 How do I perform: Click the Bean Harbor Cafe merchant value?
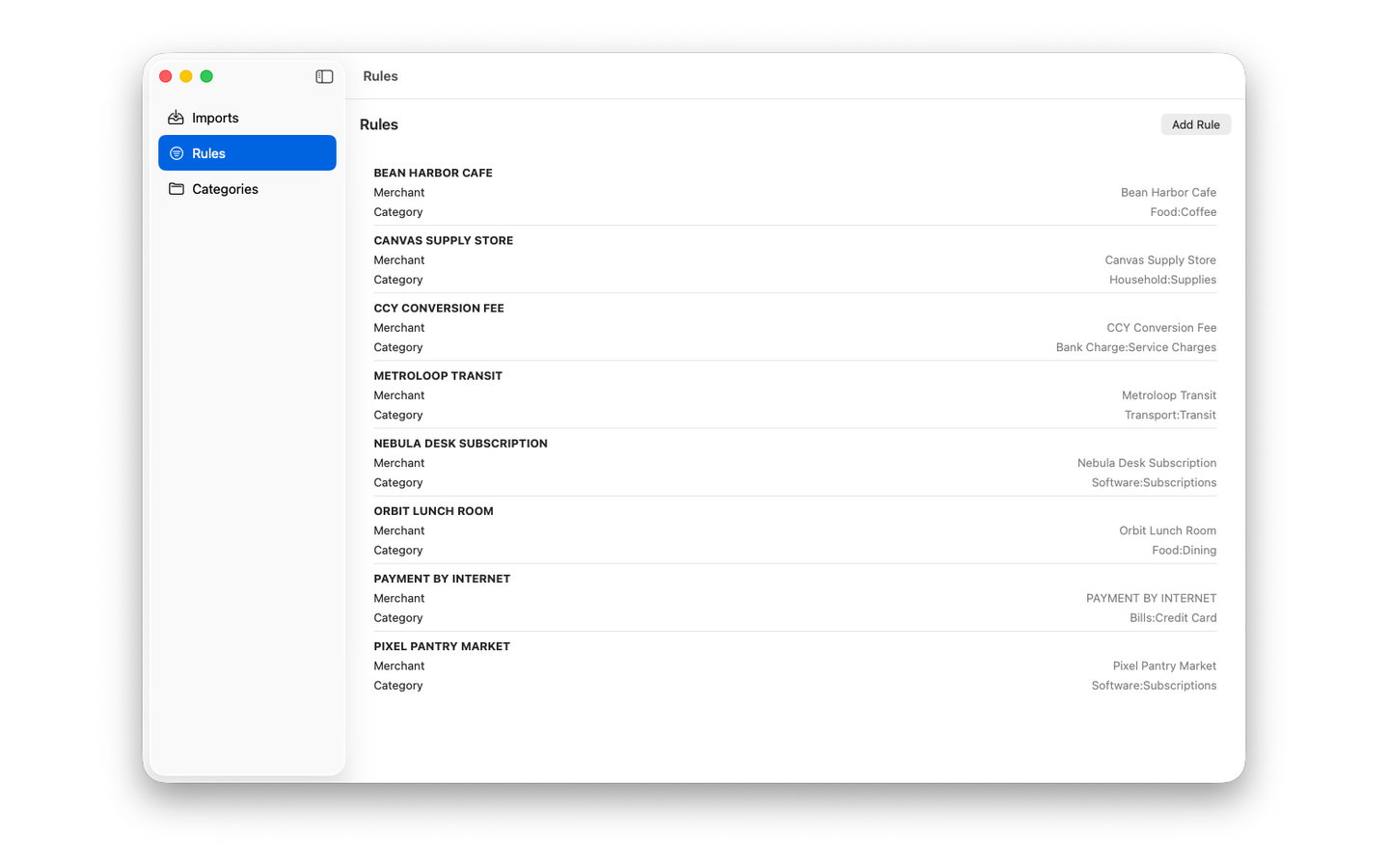1168,193
